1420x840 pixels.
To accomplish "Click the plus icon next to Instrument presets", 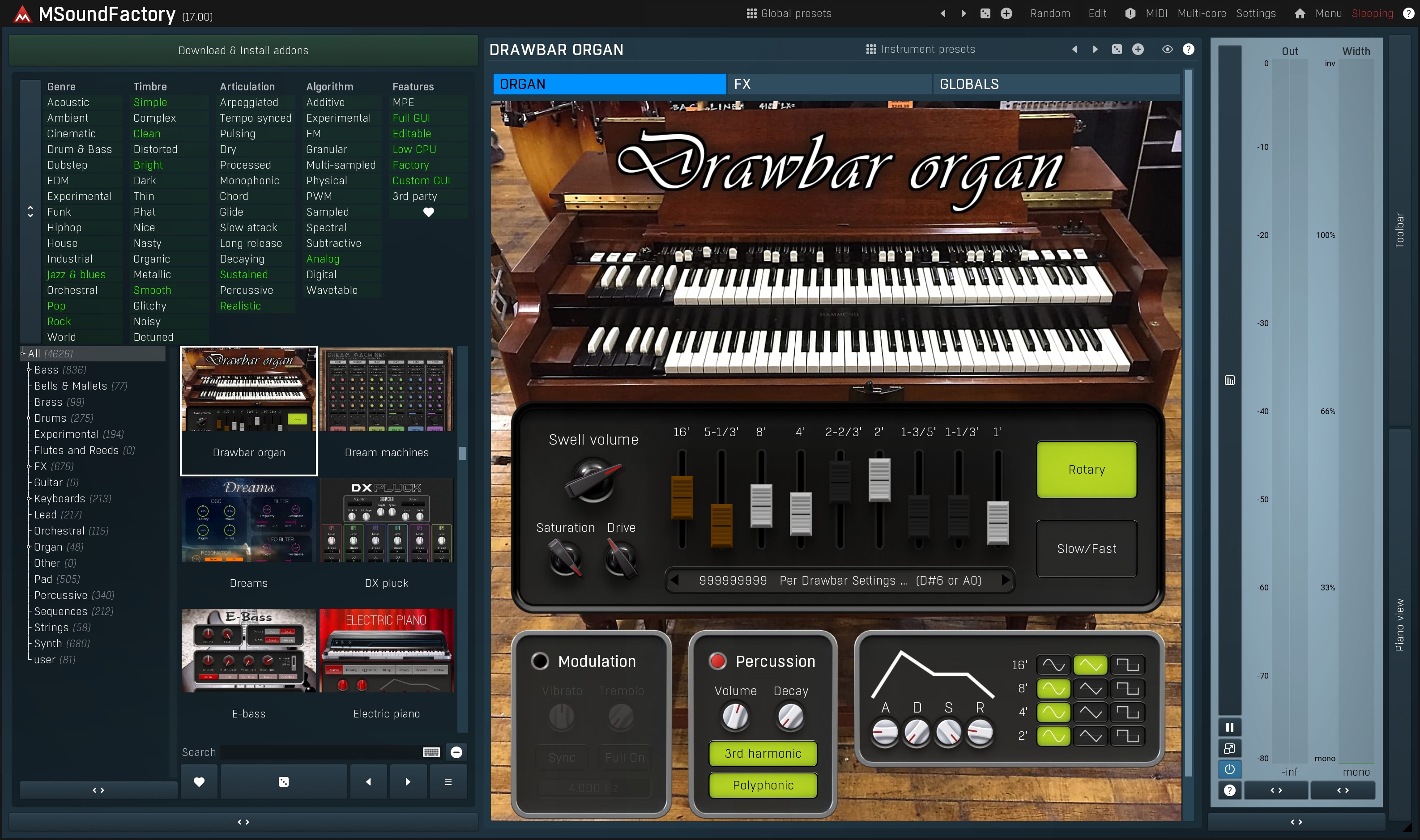I will coord(1138,49).
